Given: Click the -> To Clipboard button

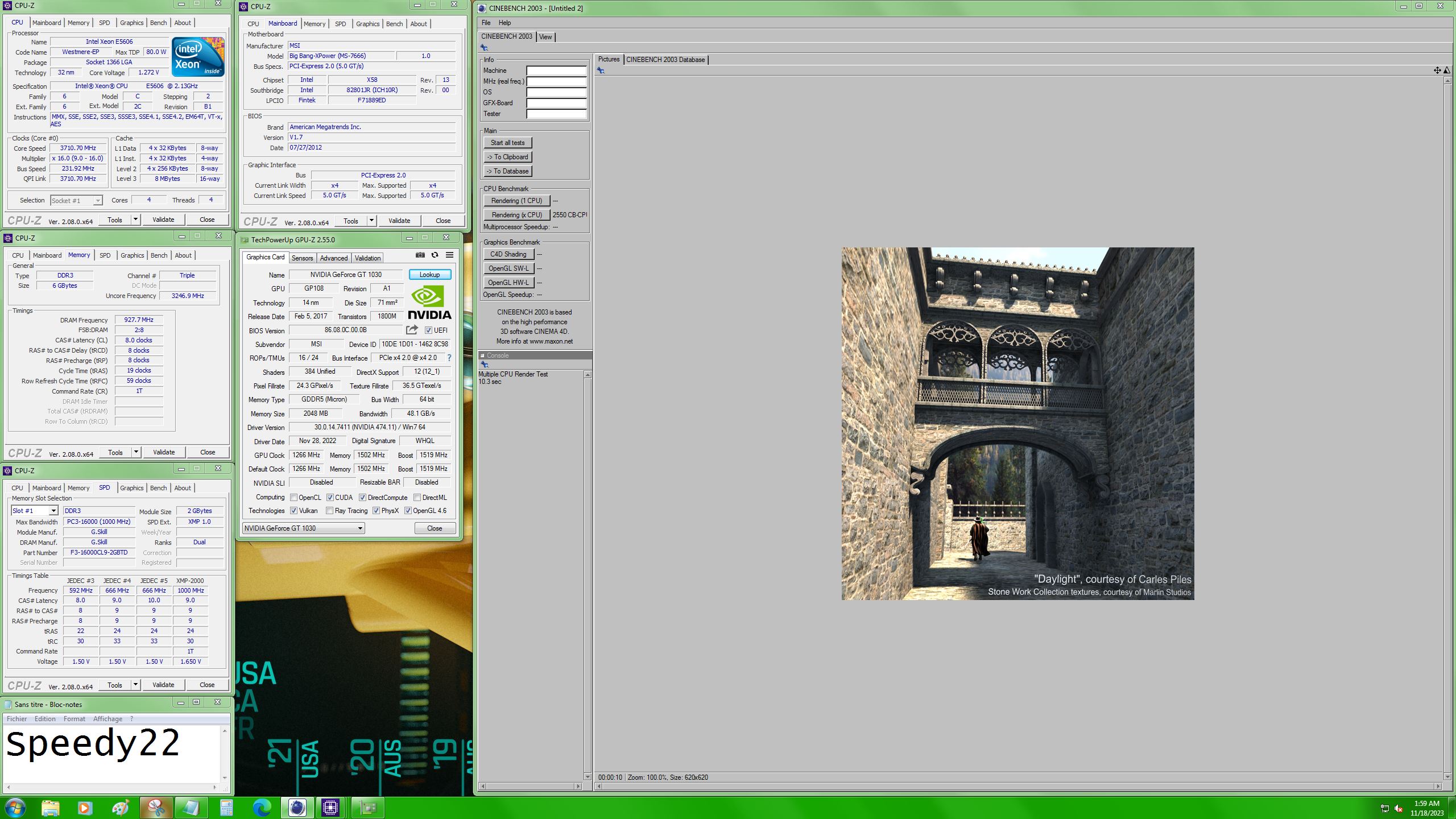Looking at the screenshot, I should point(508,157).
